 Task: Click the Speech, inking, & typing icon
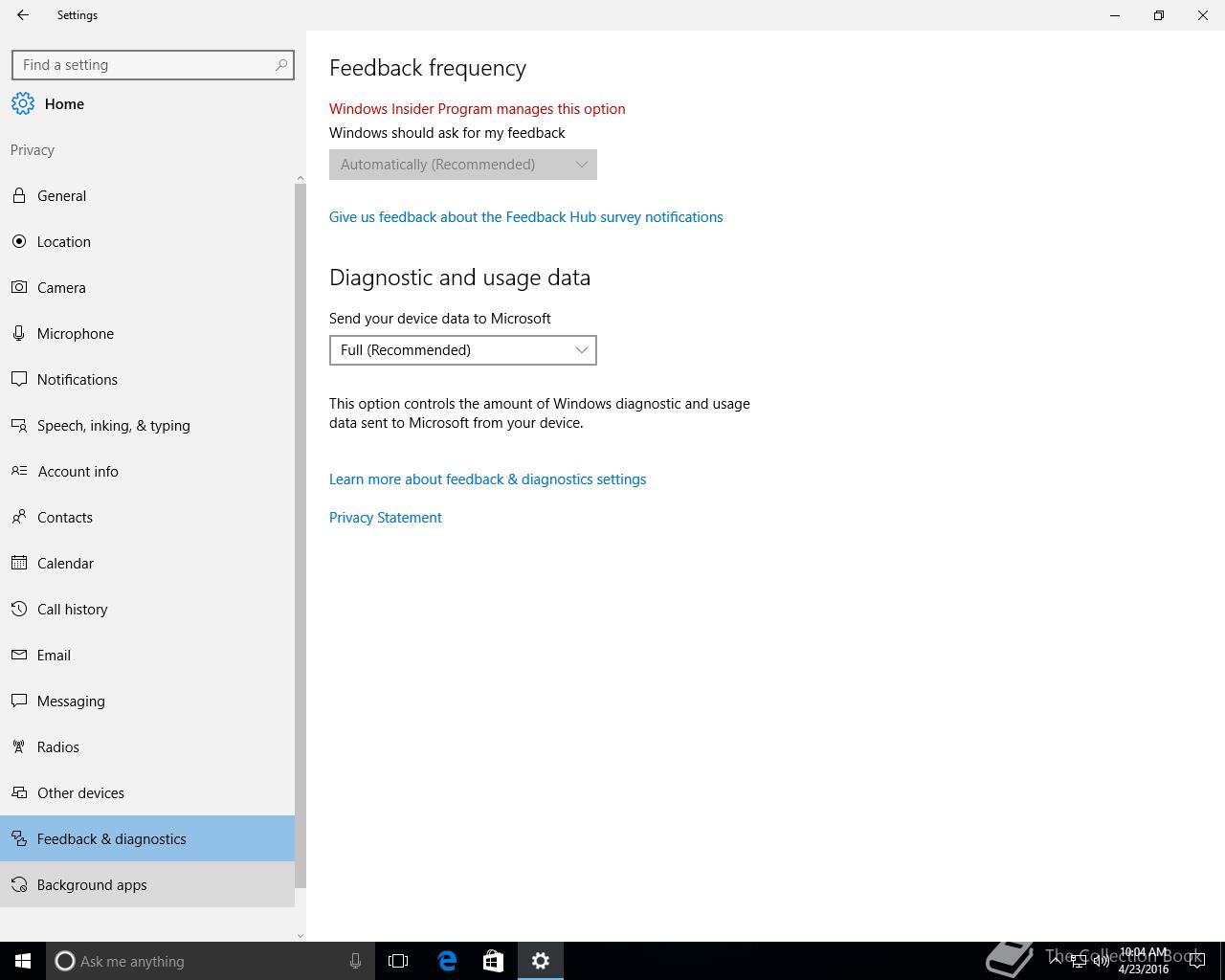pos(19,425)
